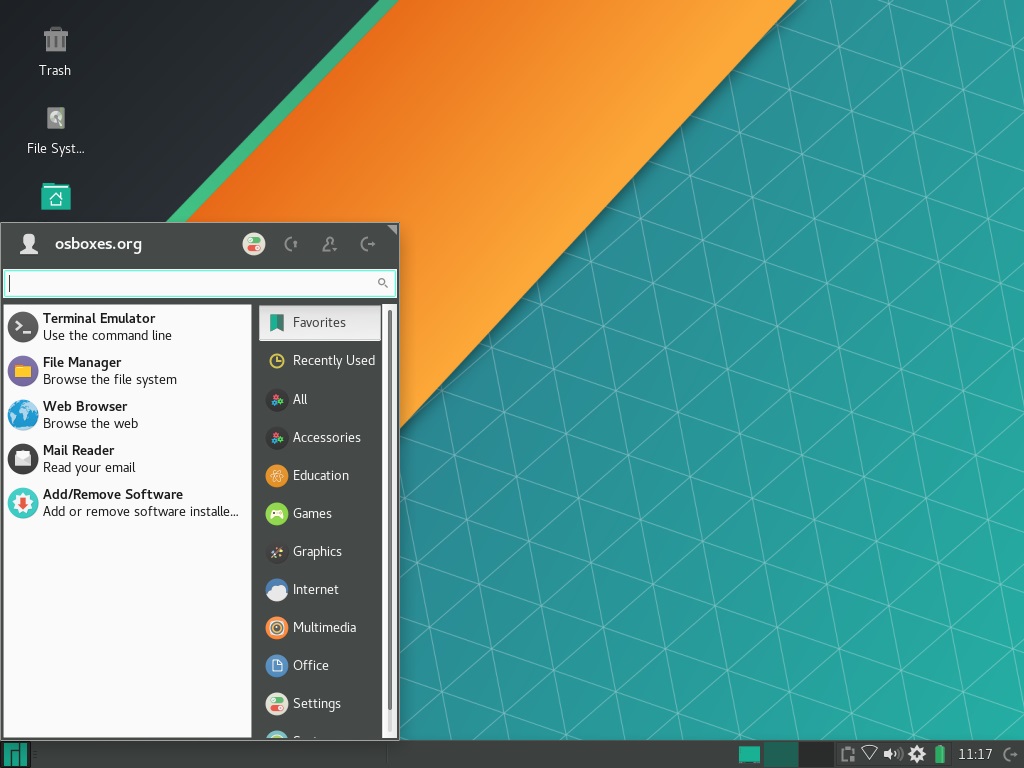Open the Web Browser
Screen dimensions: 1024x768
coord(85,414)
